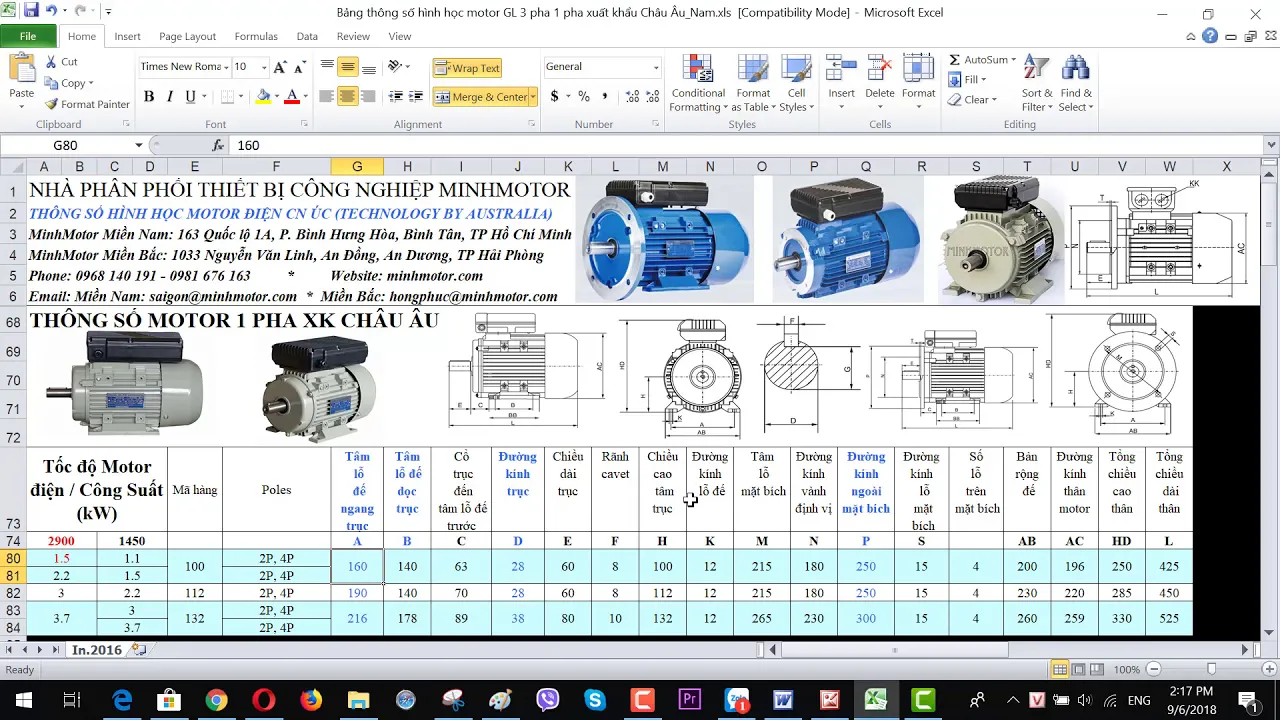Open Word from the Windows taskbar
Screen dimensions: 1280x720
point(782,700)
